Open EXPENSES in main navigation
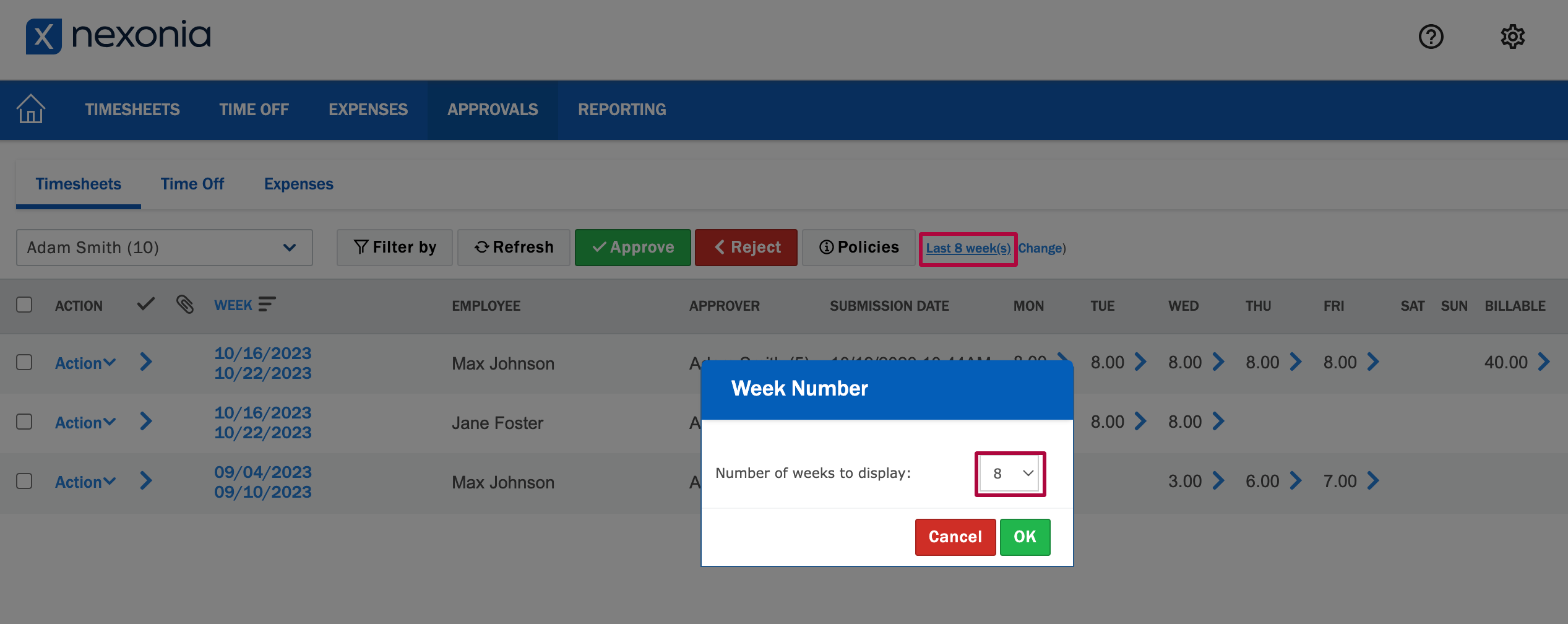 pos(368,110)
